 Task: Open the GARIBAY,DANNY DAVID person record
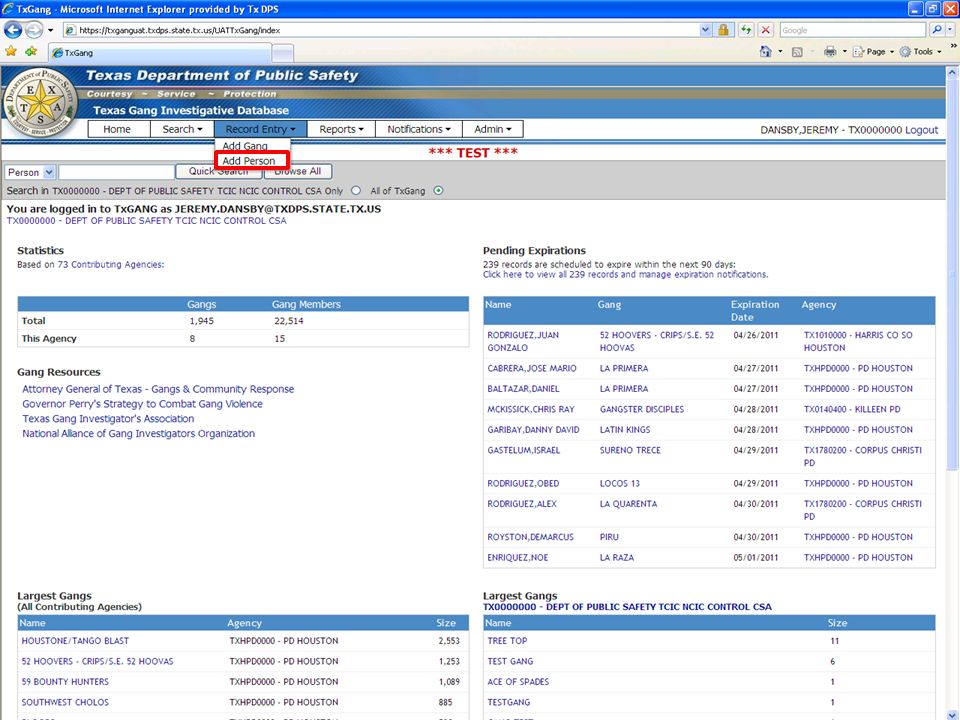(533, 430)
